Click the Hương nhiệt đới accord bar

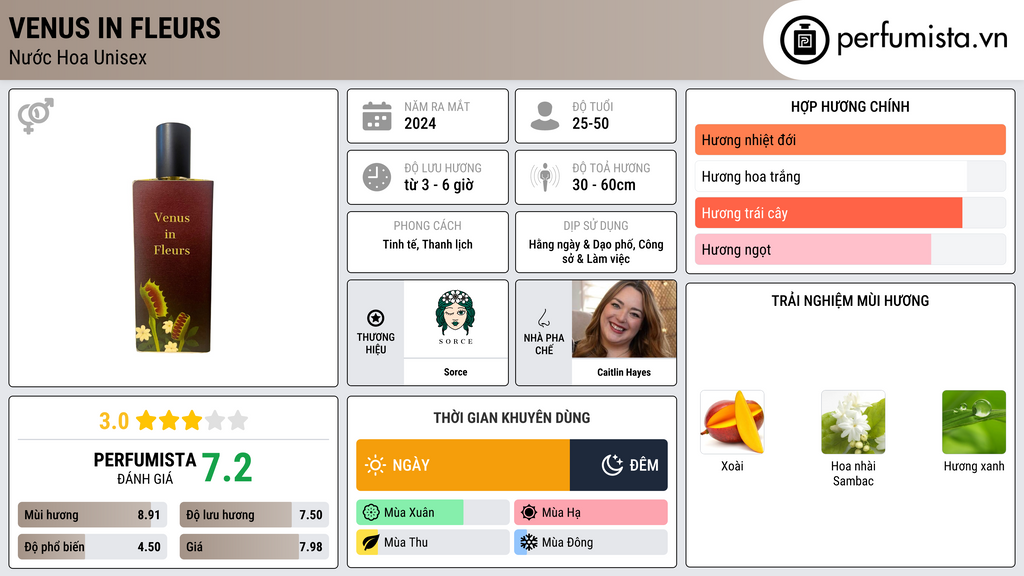pyautogui.click(x=850, y=140)
